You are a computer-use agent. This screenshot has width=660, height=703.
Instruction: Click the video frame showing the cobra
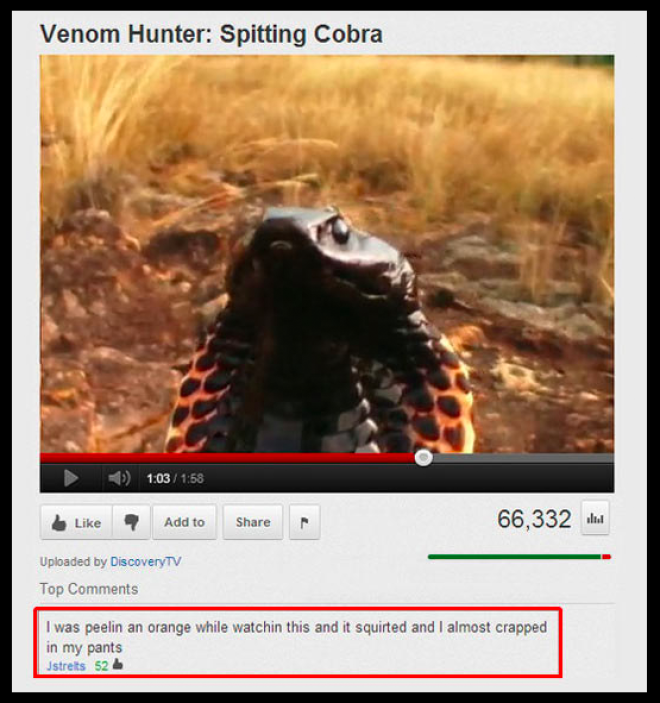(x=327, y=254)
